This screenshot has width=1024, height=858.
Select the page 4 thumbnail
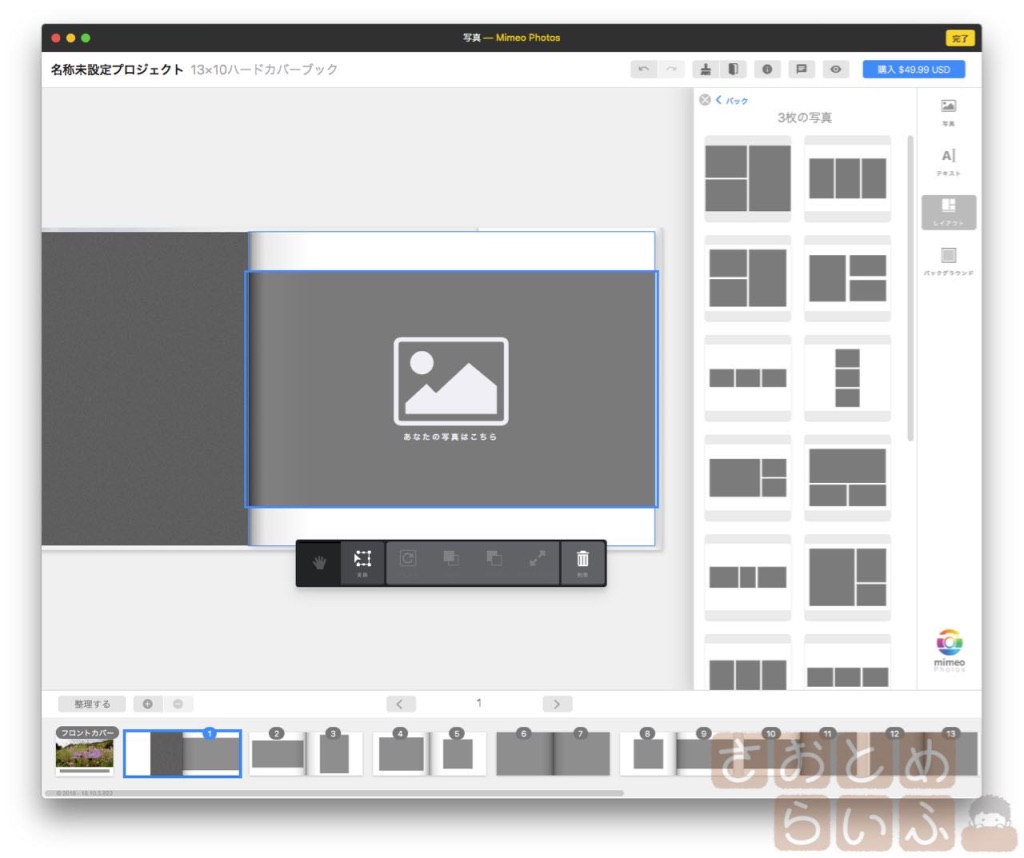click(x=401, y=754)
